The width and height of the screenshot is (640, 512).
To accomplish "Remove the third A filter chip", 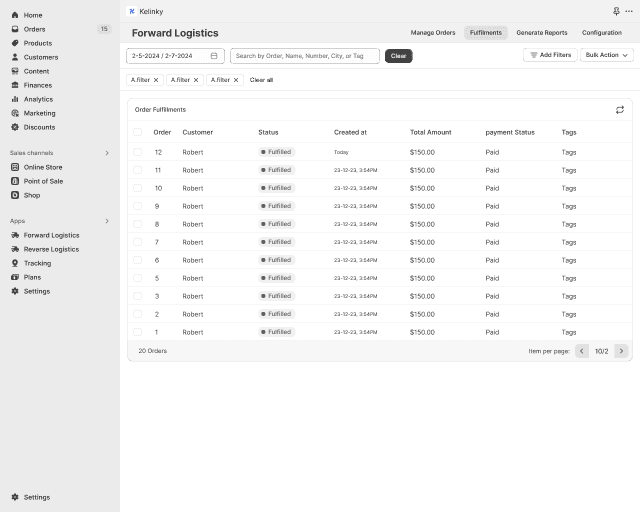I will tap(236, 80).
